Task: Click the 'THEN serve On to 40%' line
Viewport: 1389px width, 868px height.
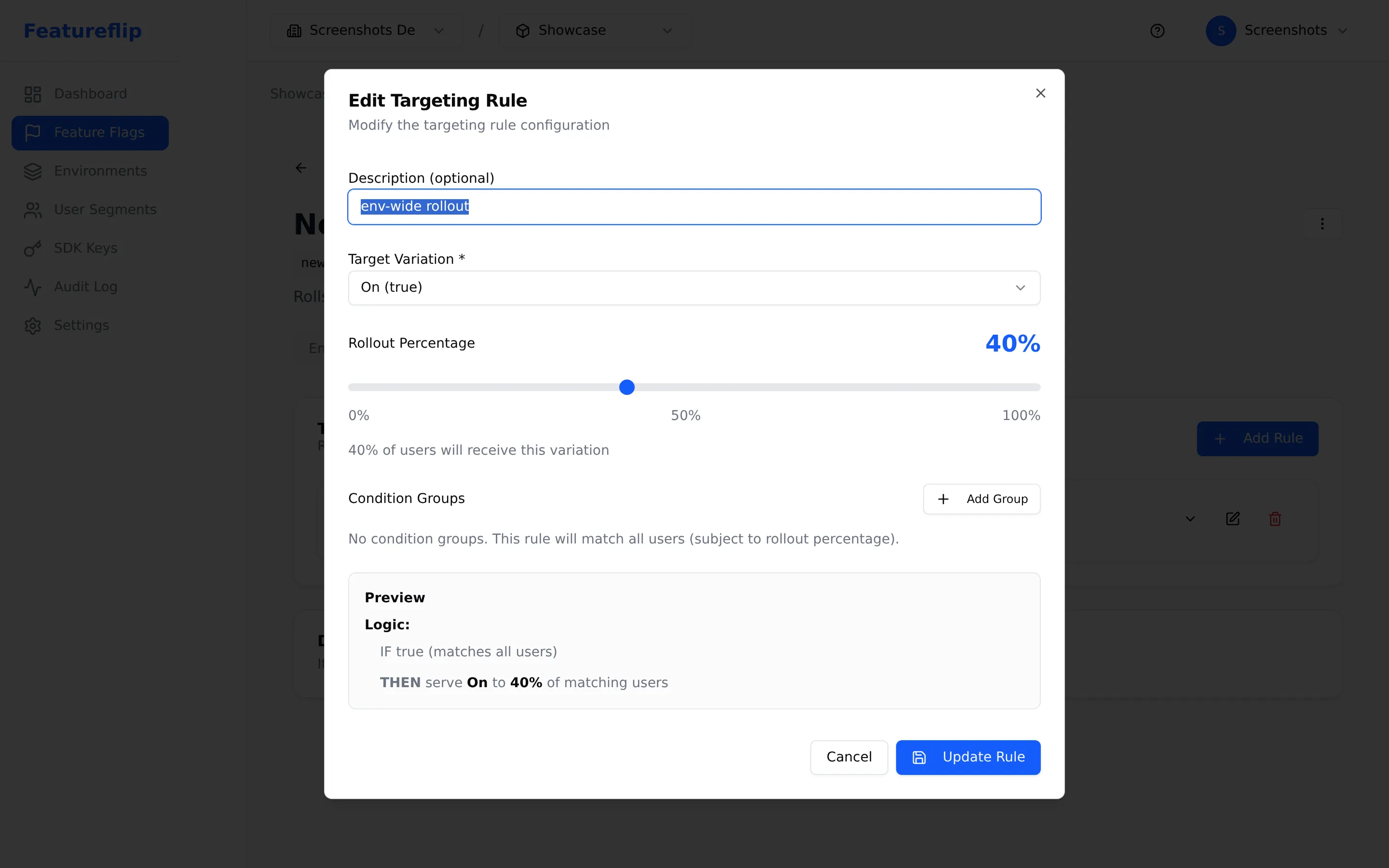Action: pyautogui.click(x=523, y=682)
